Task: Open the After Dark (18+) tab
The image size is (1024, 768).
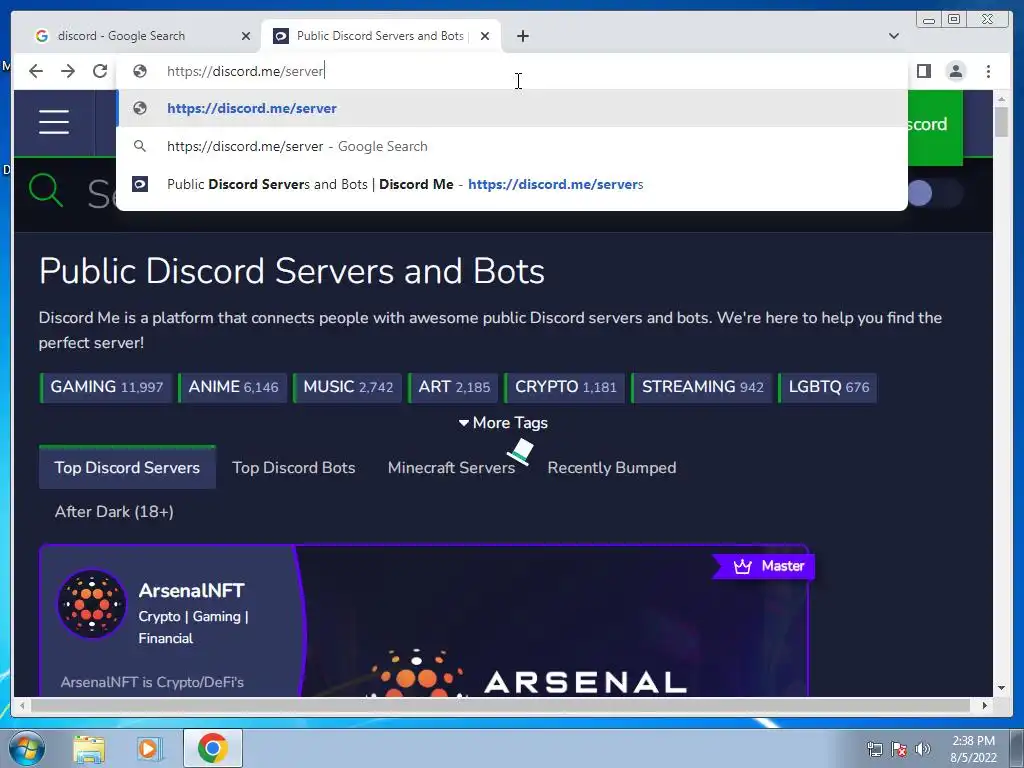Action: 114,511
